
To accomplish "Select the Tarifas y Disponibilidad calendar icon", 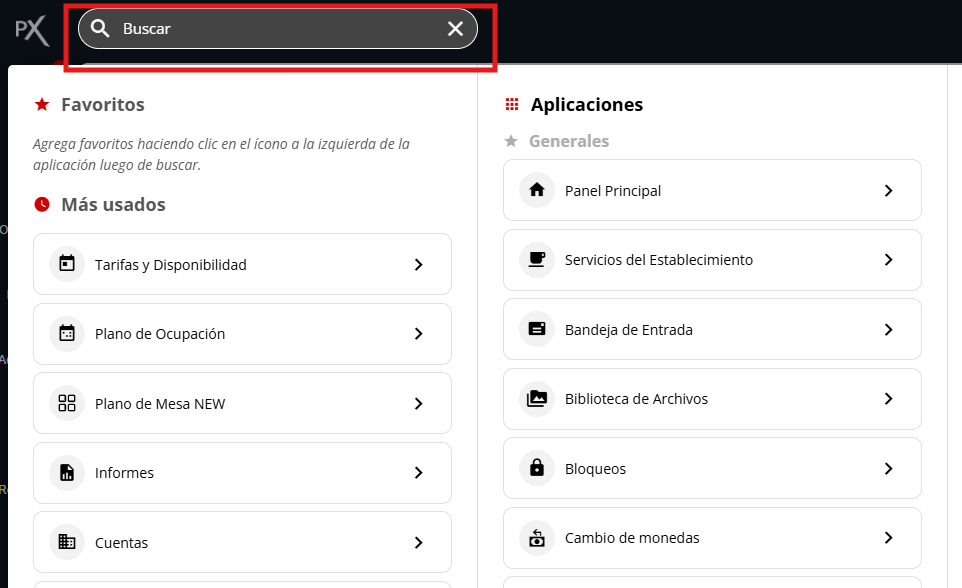I will [x=66, y=264].
